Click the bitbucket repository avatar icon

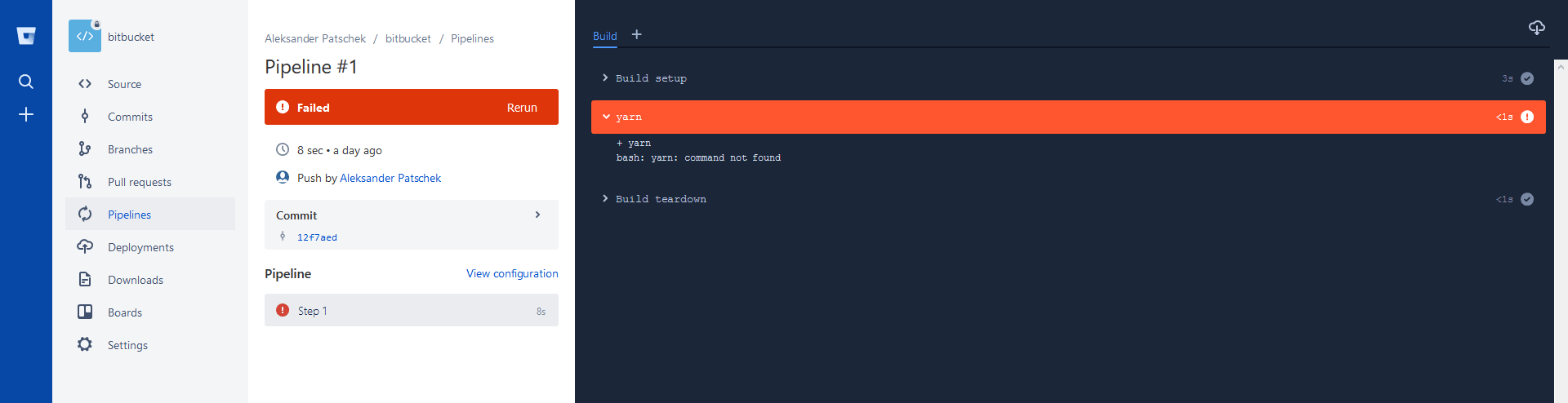pyautogui.click(x=85, y=37)
